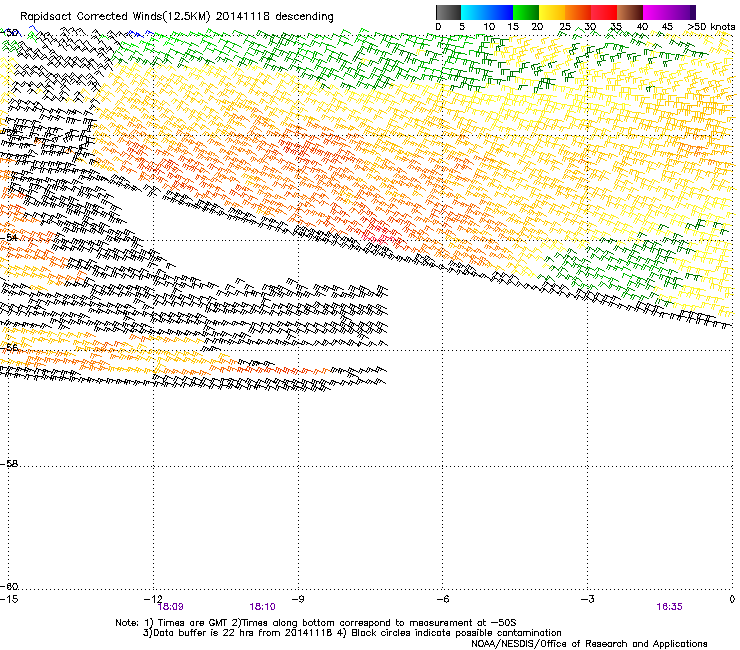The height and width of the screenshot is (650, 740).
Task: Click the magenta 40-45 knots legend swatch
Action: click(656, 12)
